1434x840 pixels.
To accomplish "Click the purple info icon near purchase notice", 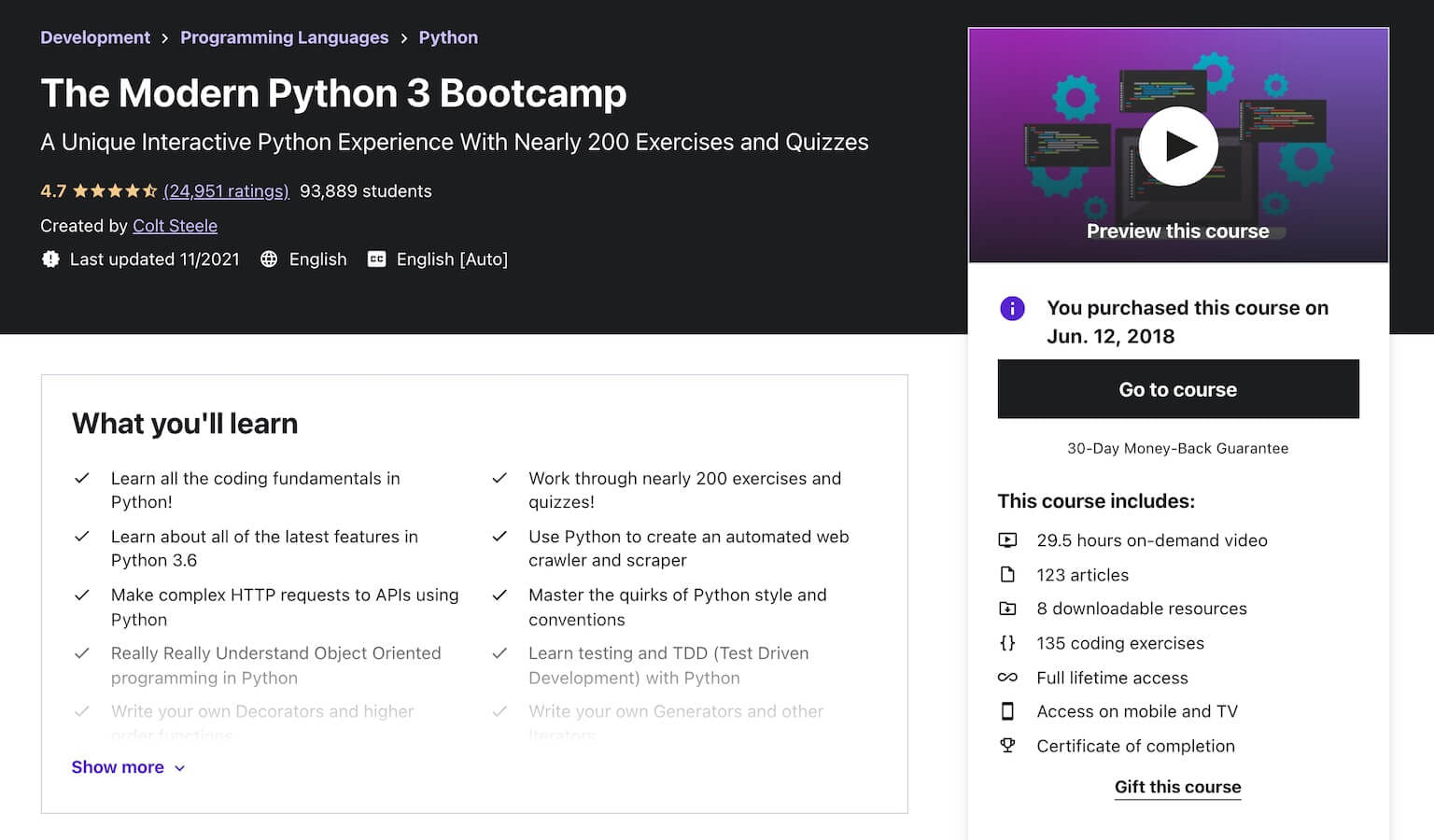I will (1012, 308).
